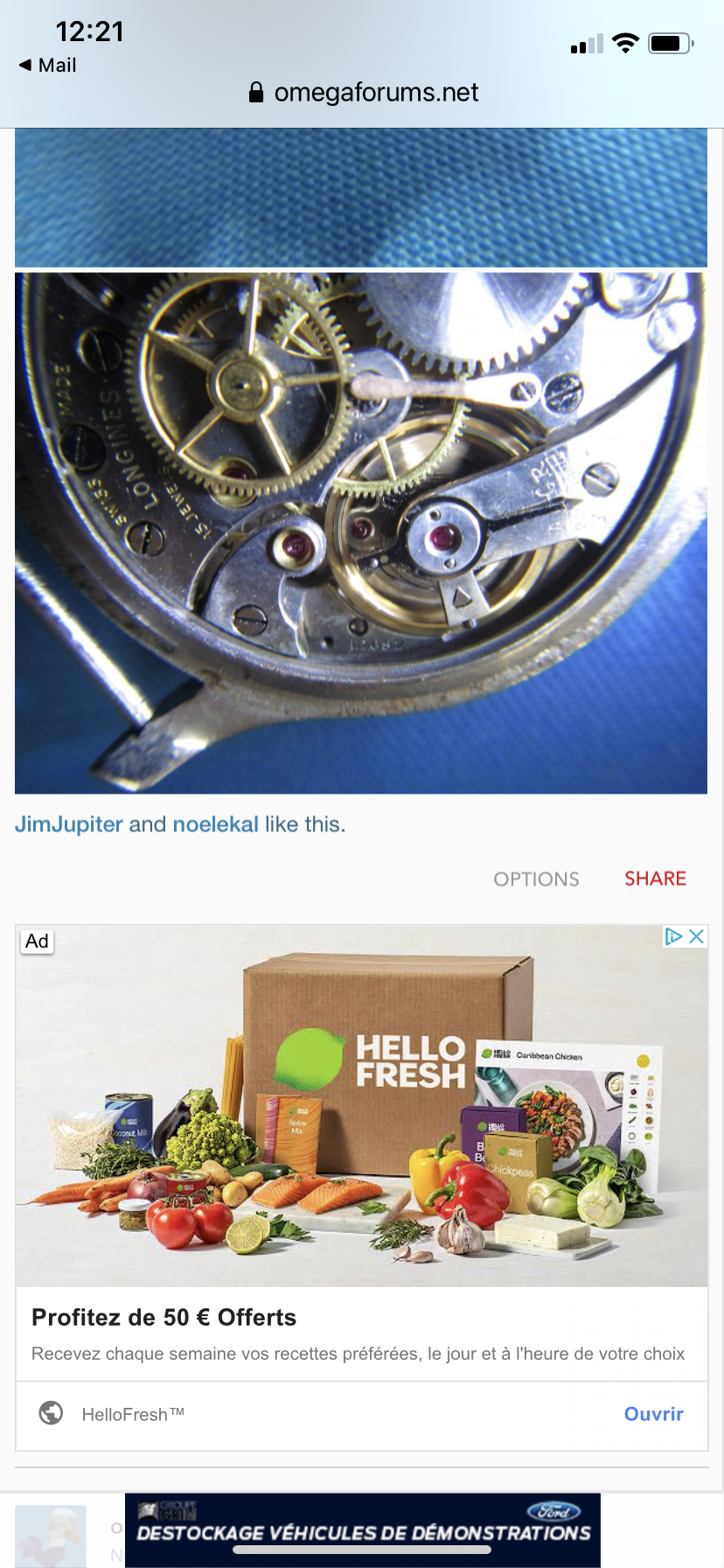
Task: Tap the cellular signal bars
Action: [x=587, y=44]
